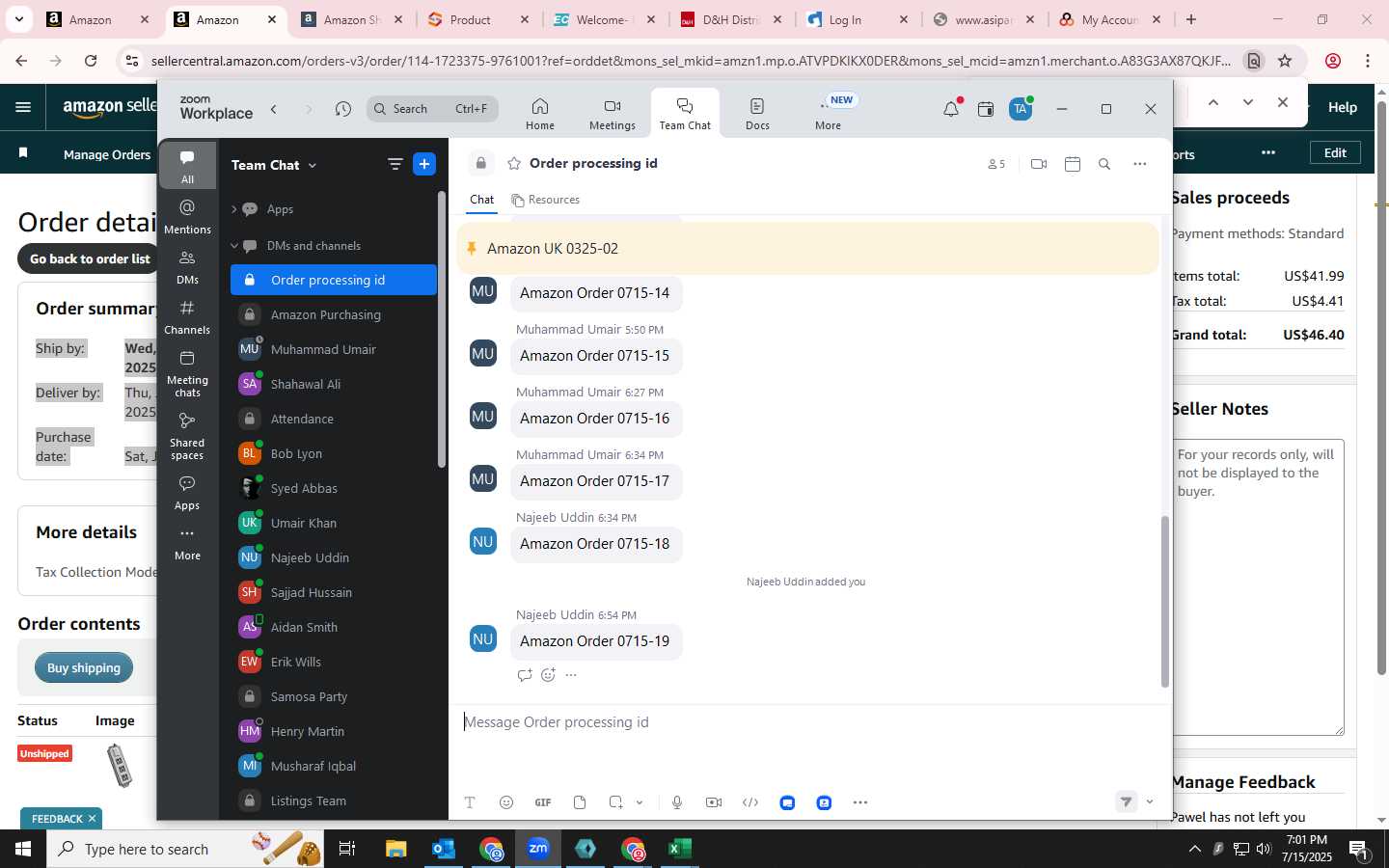The image size is (1389, 868).
Task: Go back with Zoom navigation arrow
Action: (x=274, y=109)
